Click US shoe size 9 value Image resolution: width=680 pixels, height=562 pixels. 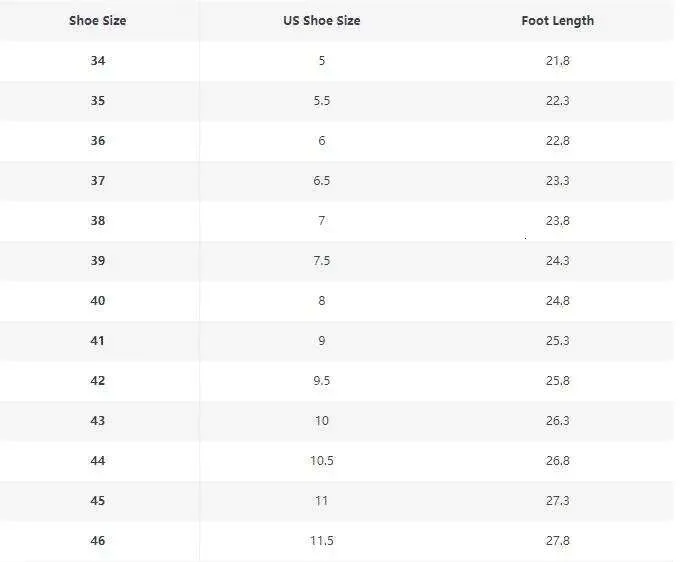322,341
